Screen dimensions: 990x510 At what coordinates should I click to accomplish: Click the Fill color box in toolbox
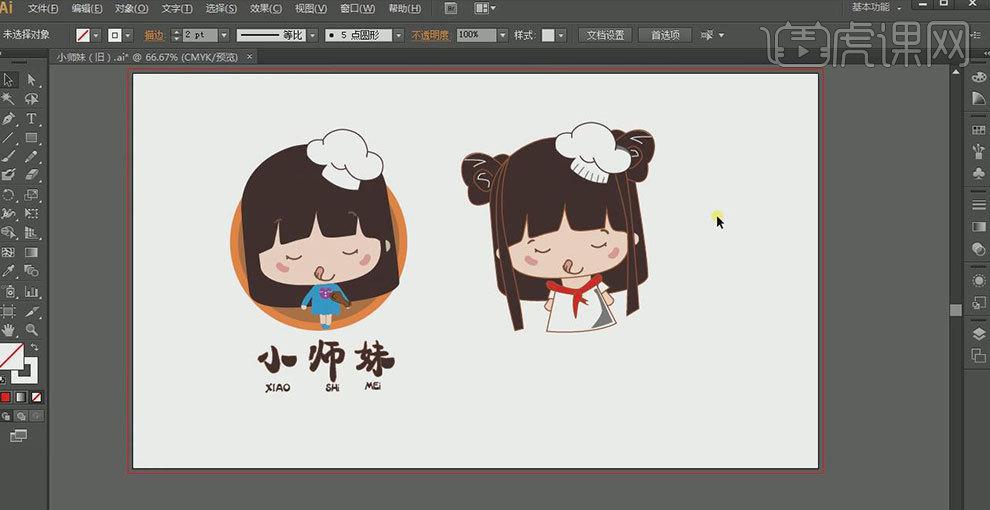[x=11, y=356]
